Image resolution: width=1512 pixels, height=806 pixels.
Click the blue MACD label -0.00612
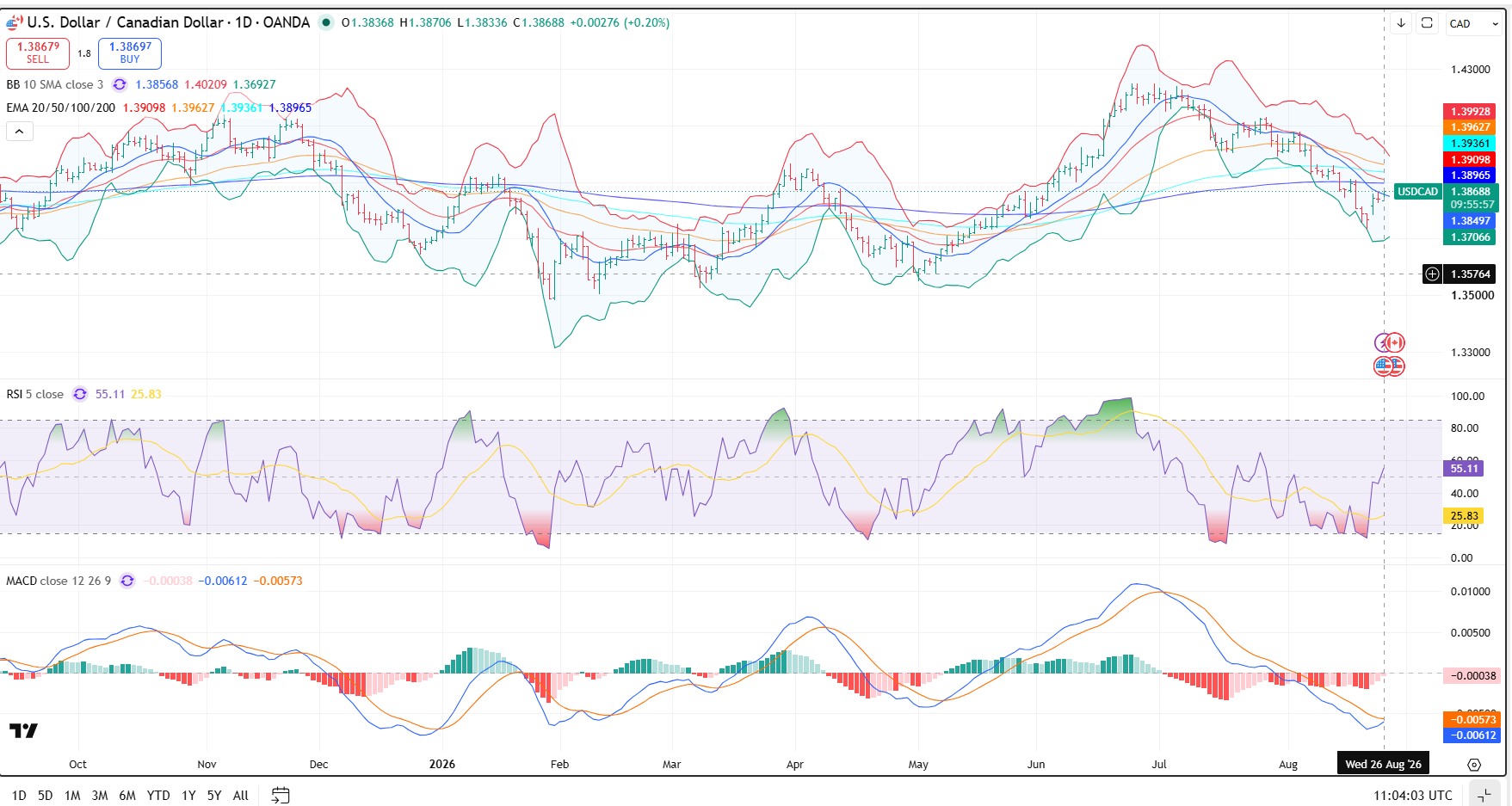[x=1472, y=735]
